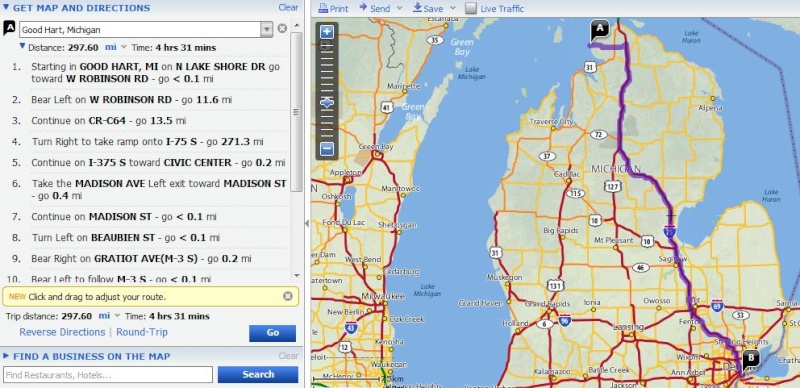Select the A start marker on the map
Screen dimensions: 800x388
599,30
